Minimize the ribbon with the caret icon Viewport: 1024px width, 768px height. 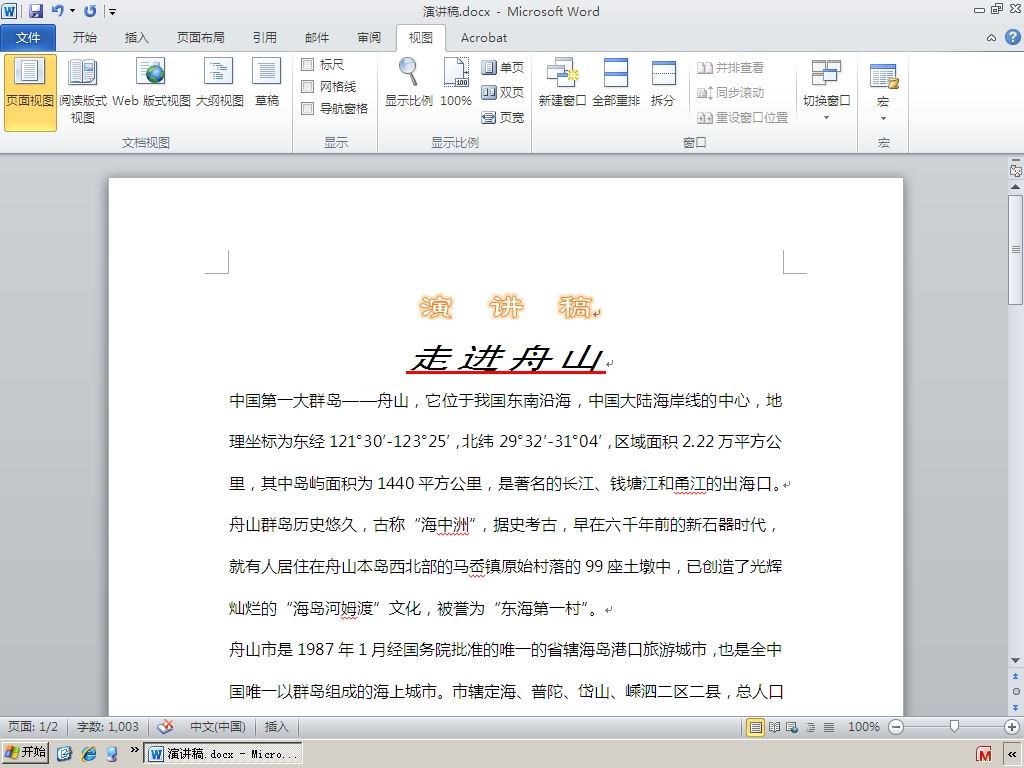coord(991,38)
